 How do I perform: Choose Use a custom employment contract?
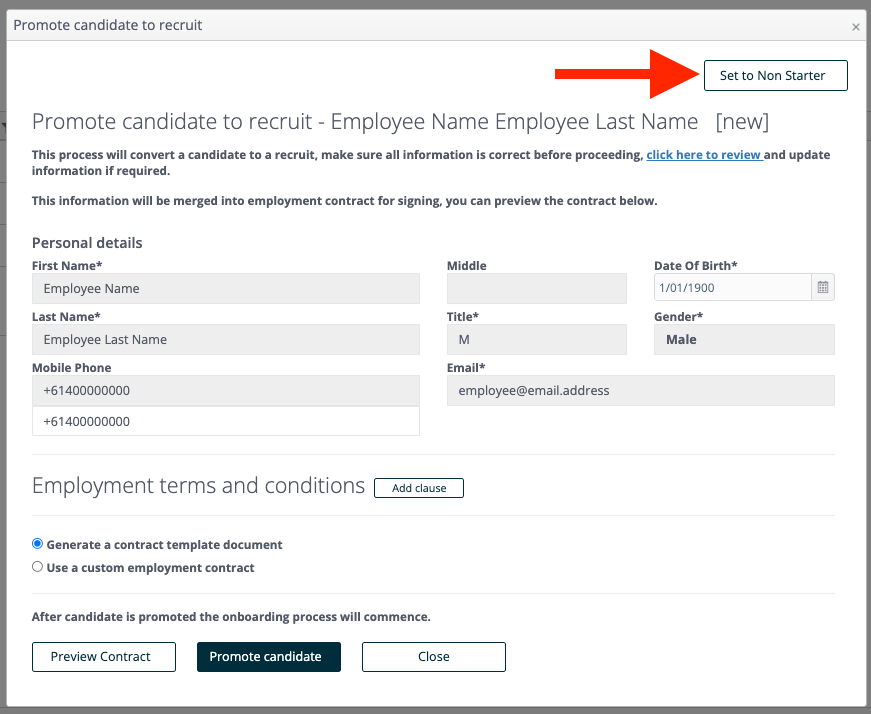37,567
